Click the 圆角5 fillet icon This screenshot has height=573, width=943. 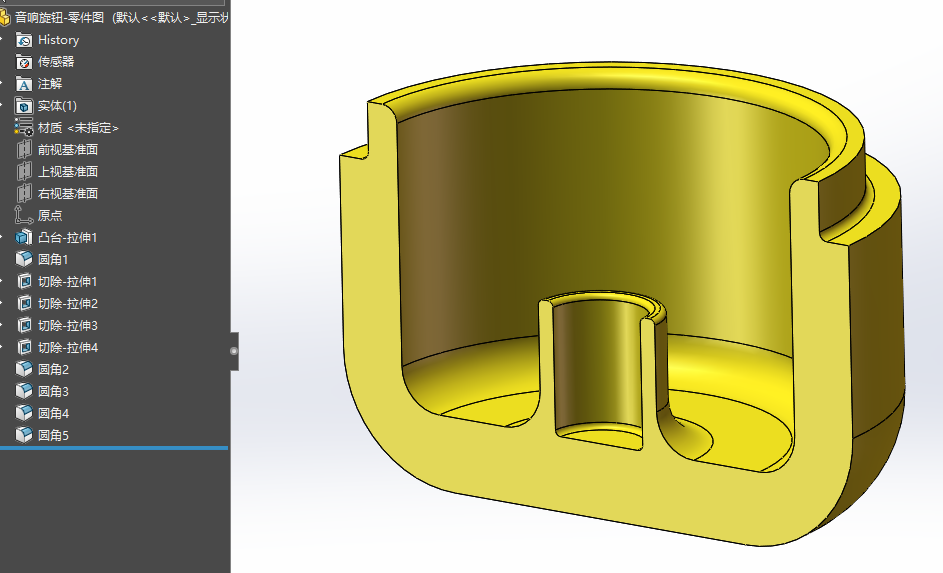tap(23, 435)
